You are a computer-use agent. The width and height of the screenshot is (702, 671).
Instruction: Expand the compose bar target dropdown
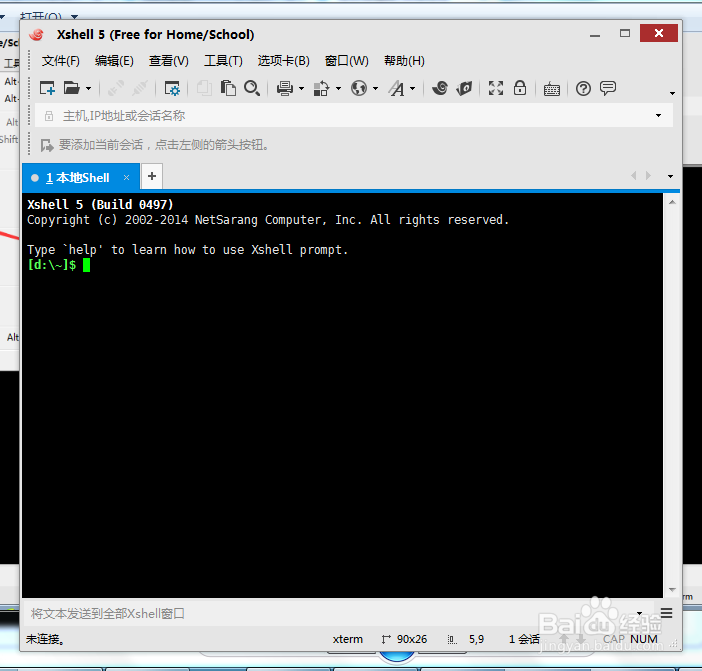[639, 613]
